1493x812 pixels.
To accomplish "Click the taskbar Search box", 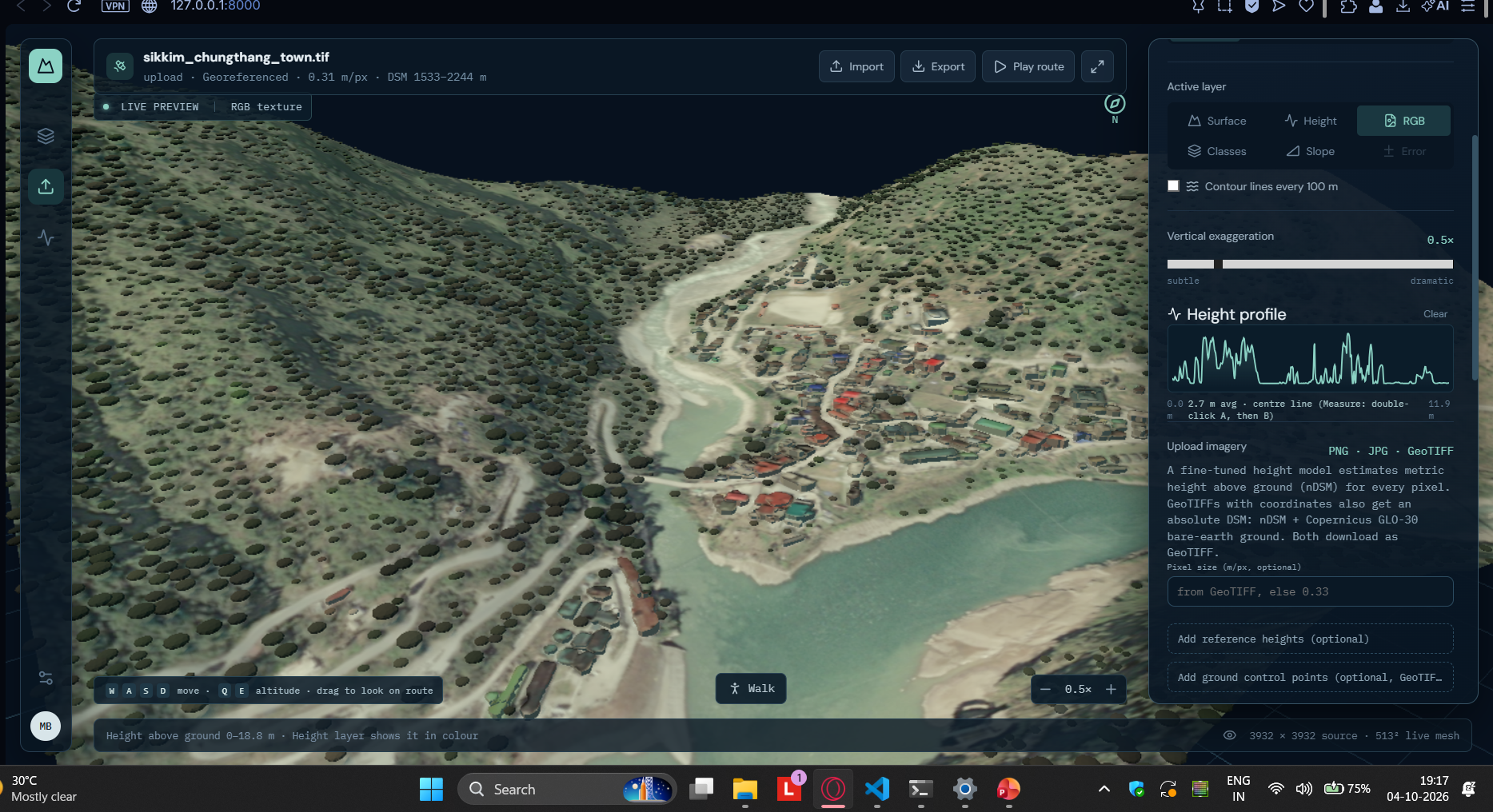I will [x=566, y=789].
